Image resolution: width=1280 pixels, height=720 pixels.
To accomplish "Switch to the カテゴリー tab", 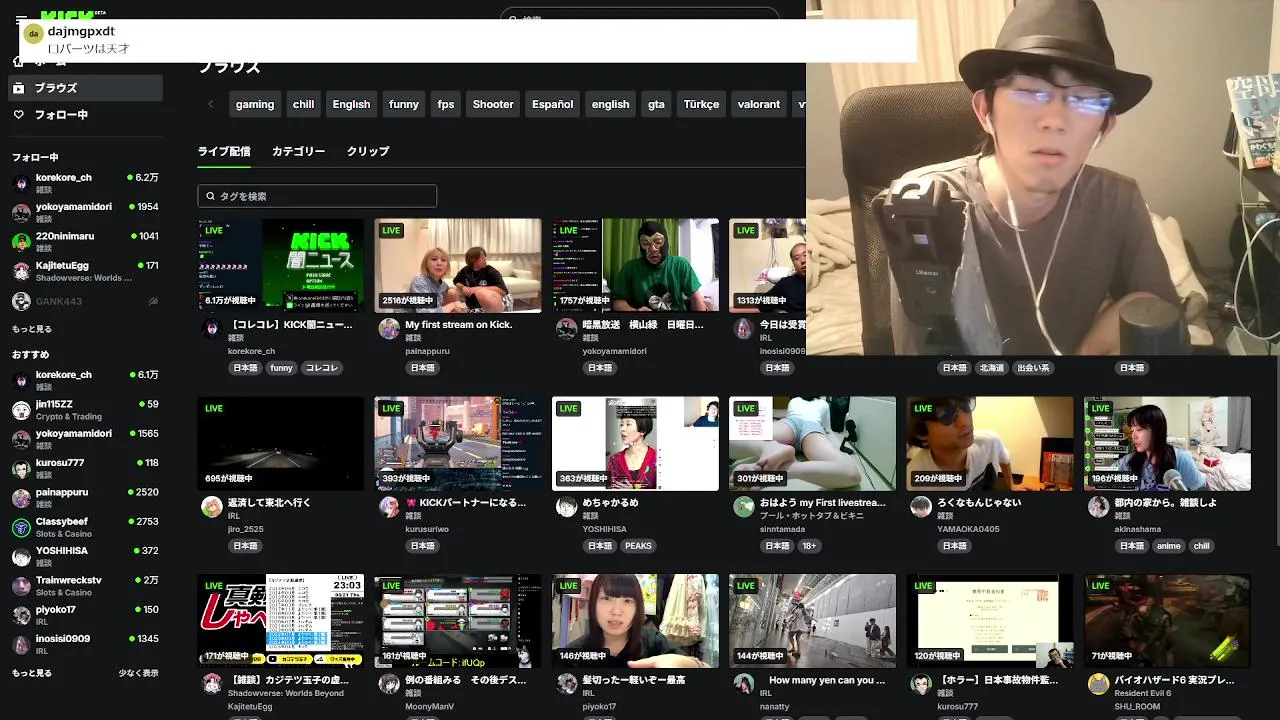I will (298, 151).
